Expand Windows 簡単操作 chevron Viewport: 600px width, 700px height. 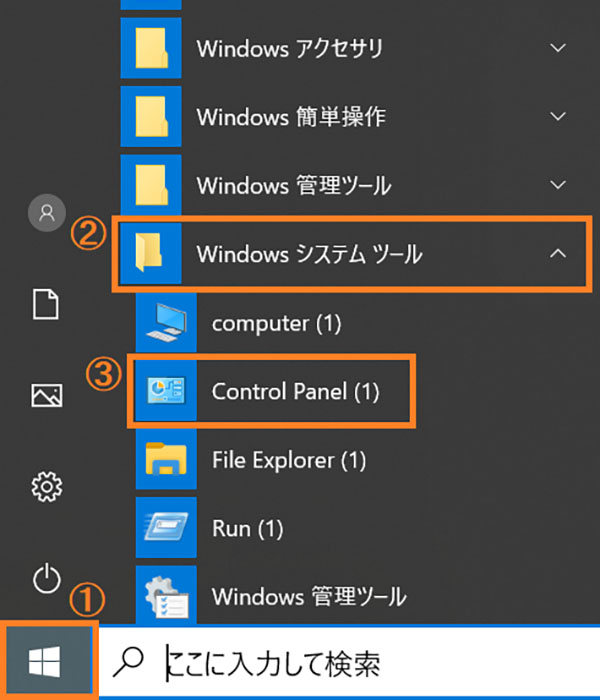[x=558, y=116]
